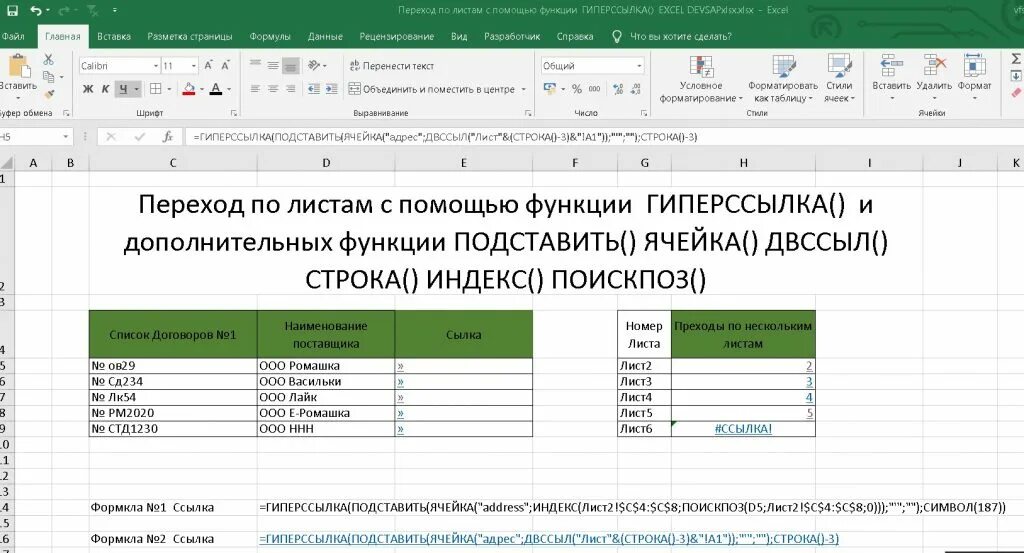Align cell text to the left
1024x553 pixels.
click(255, 89)
